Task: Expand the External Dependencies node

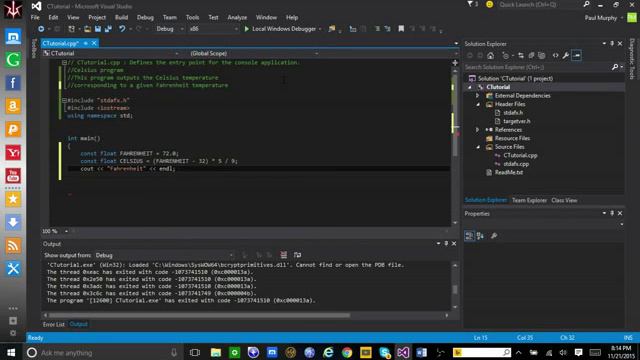Action: coord(477,96)
